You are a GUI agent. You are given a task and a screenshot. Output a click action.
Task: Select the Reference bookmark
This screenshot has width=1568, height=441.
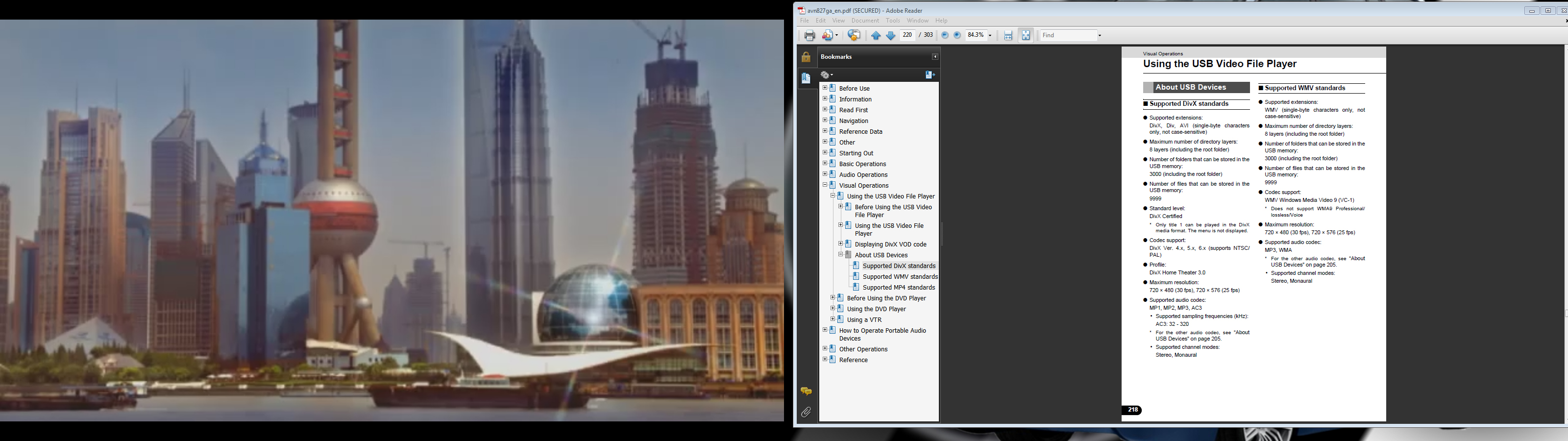[x=854, y=360]
